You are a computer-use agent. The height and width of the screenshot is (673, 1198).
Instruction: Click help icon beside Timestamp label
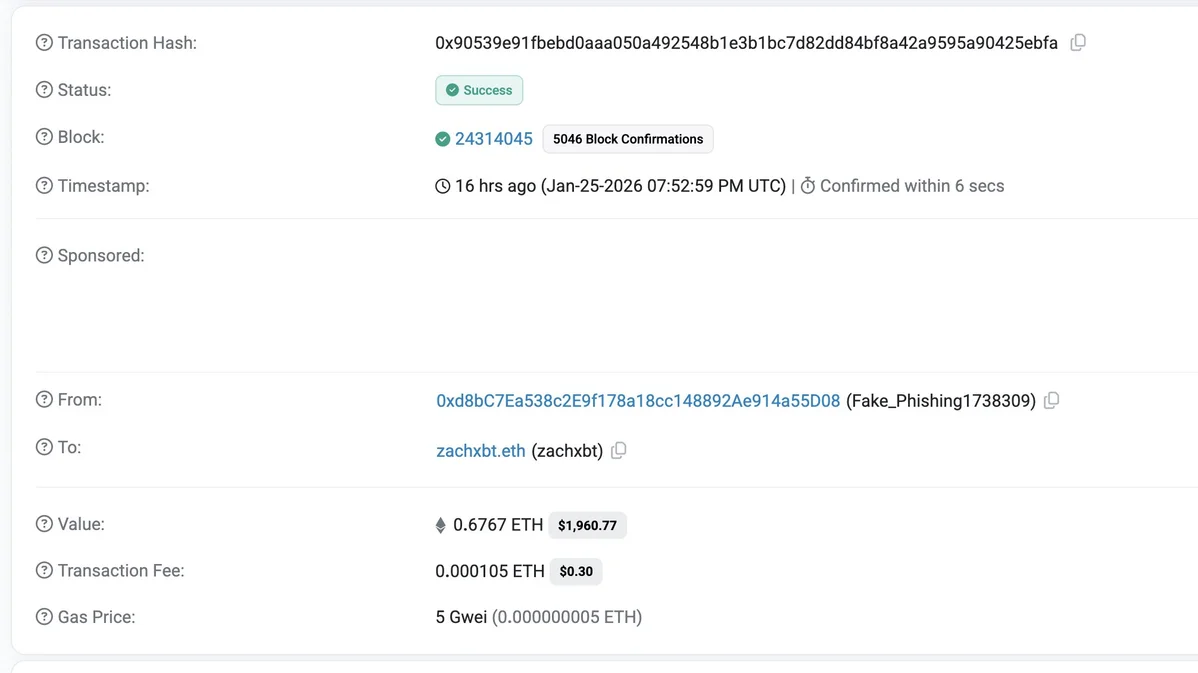44,186
